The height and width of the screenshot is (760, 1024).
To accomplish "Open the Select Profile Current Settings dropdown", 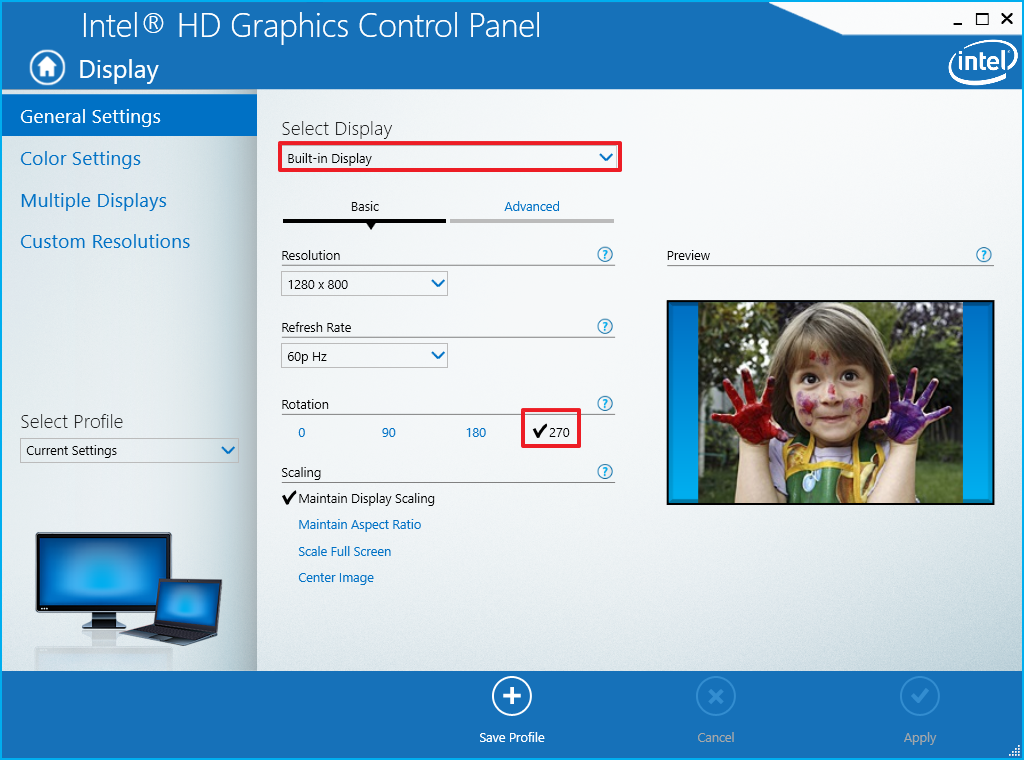I will [129, 451].
